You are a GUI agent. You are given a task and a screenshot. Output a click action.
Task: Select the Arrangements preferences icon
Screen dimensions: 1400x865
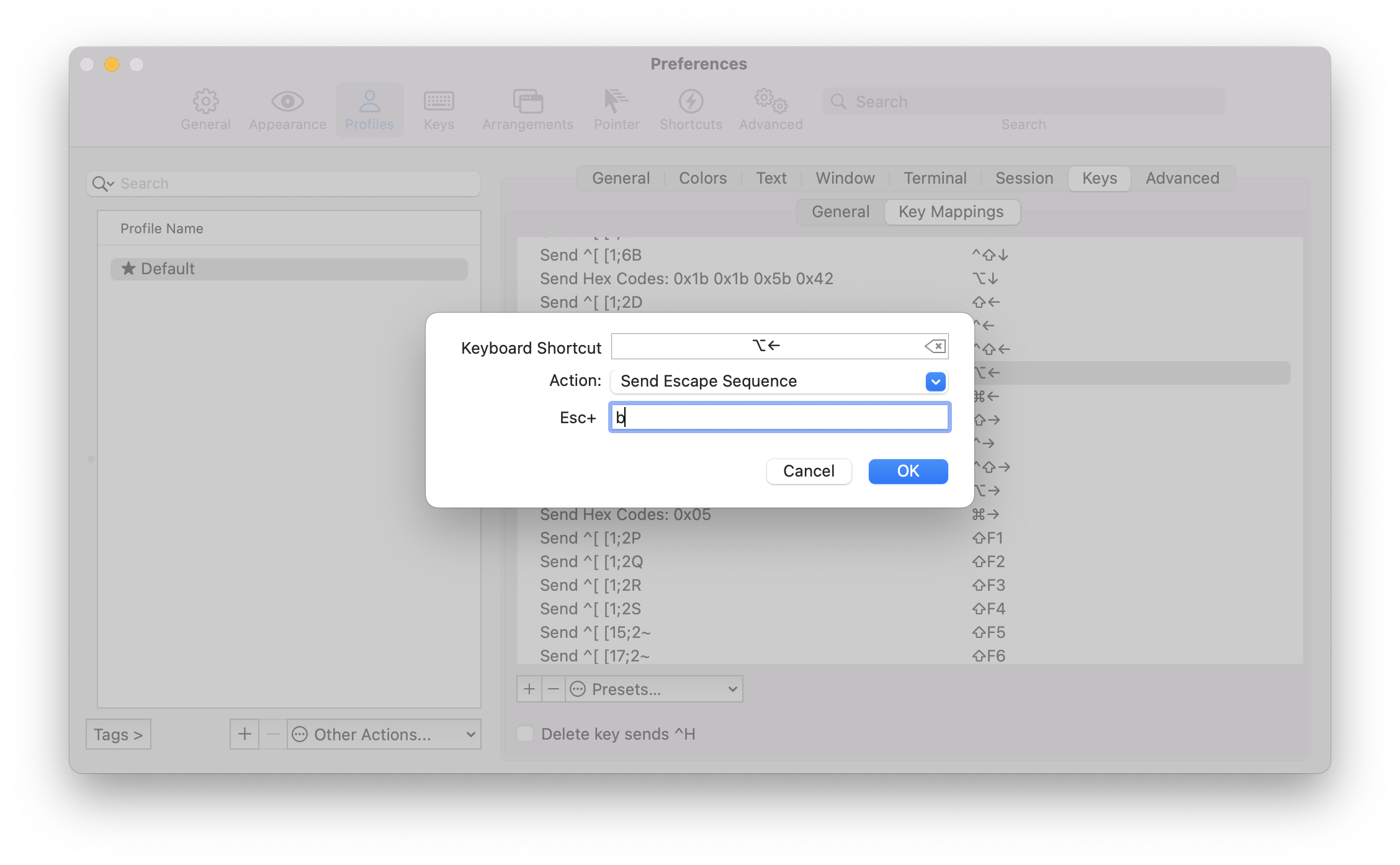pos(527,109)
